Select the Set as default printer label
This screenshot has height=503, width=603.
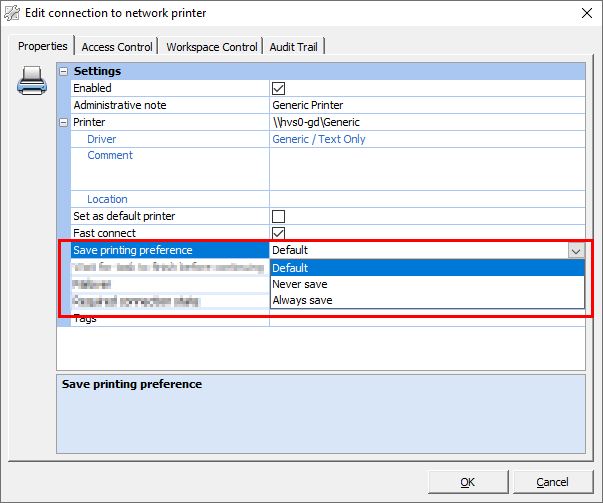coord(170,216)
